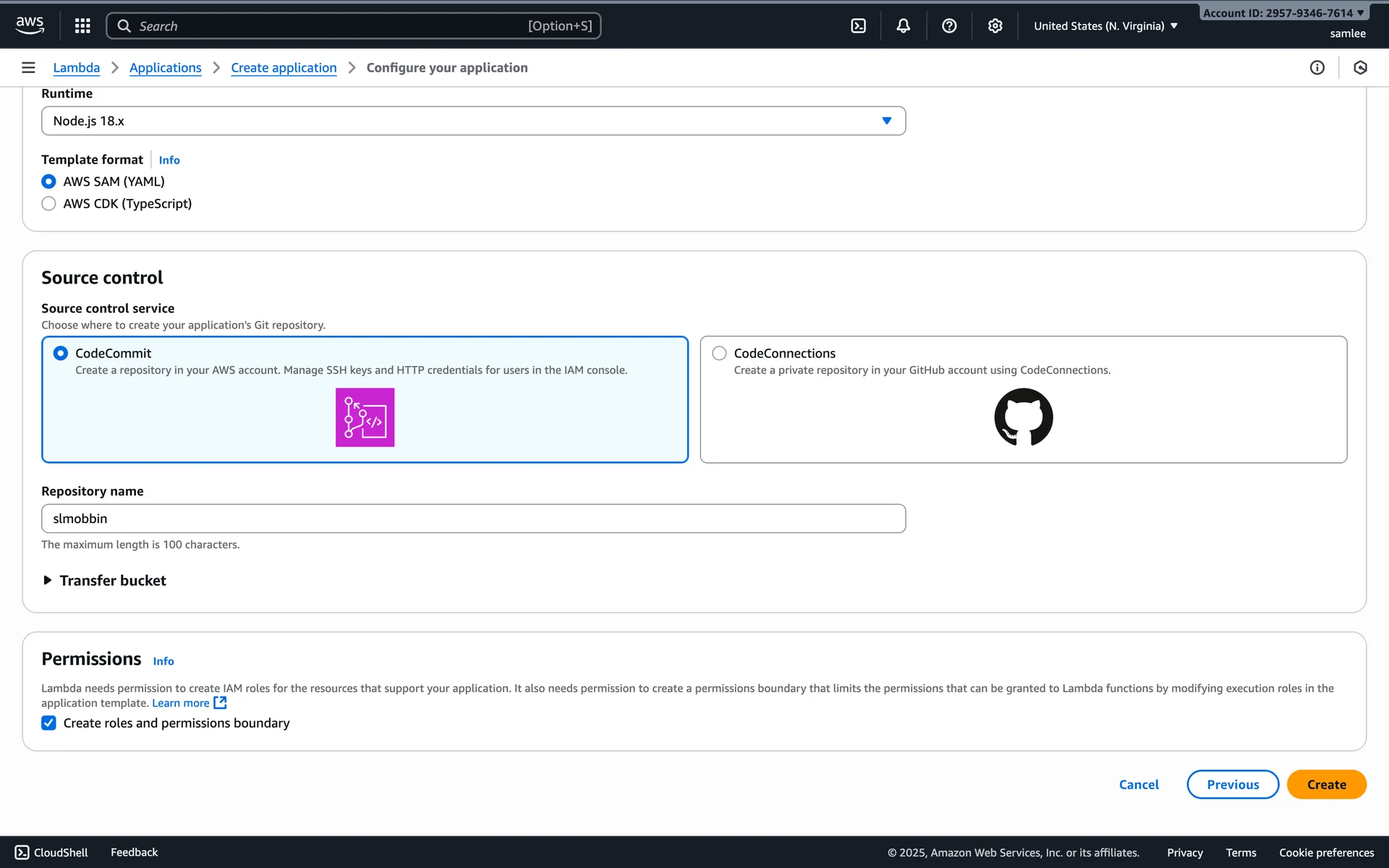Open AWS services grid menu
The height and width of the screenshot is (868, 1389).
coord(82,26)
